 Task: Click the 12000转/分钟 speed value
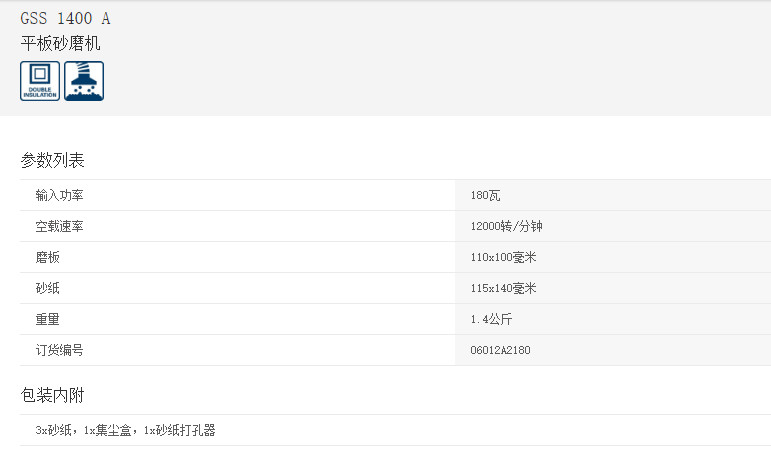click(506, 227)
